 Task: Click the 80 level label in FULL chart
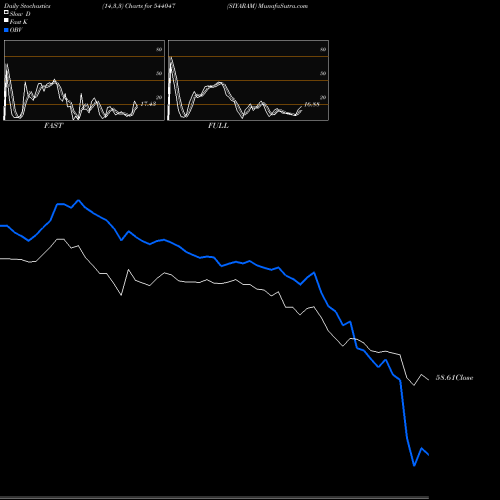click(323, 49)
